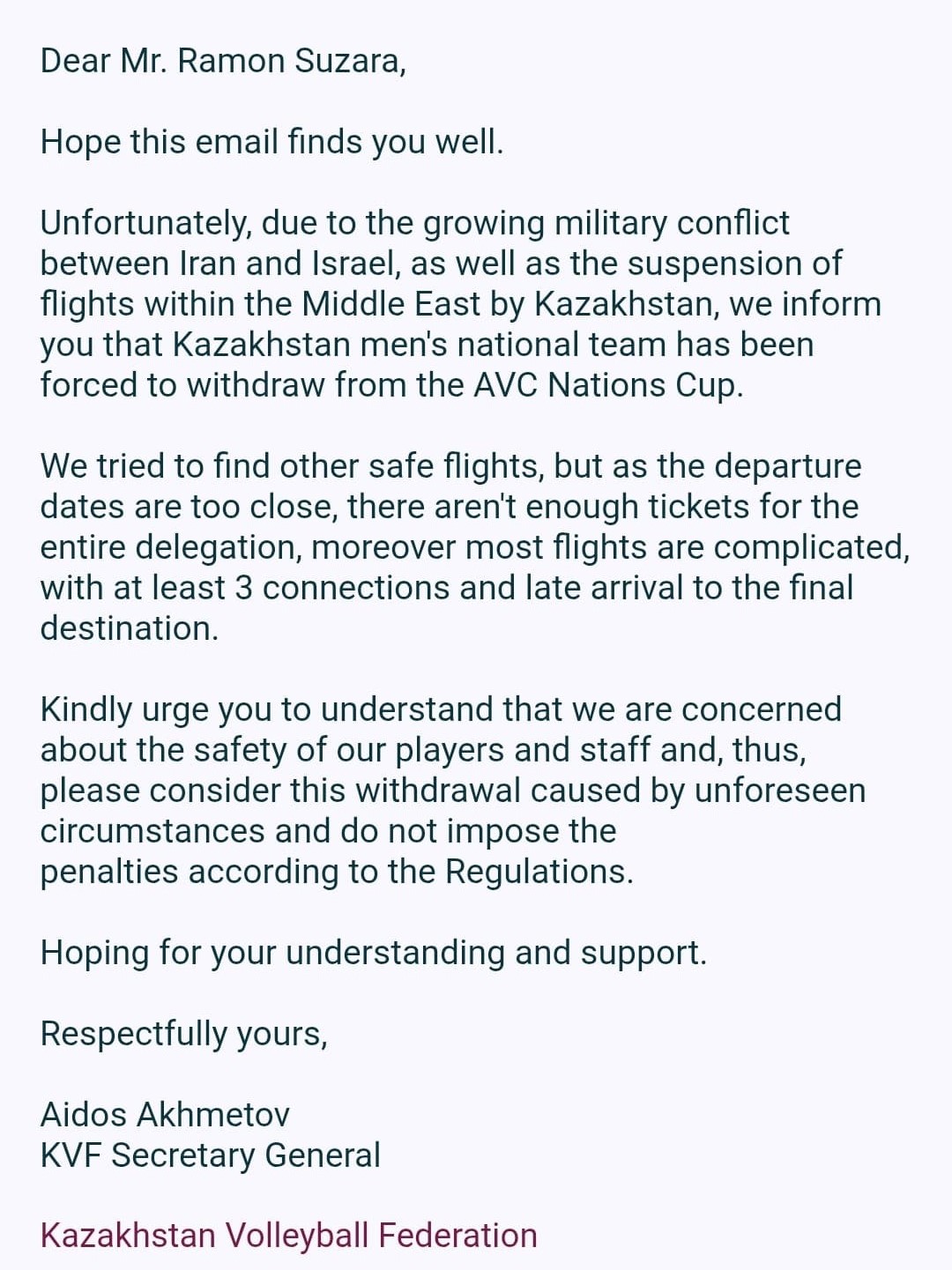Click the paragraph starting Kindly urge you
The image size is (952, 1270).
pos(453,790)
